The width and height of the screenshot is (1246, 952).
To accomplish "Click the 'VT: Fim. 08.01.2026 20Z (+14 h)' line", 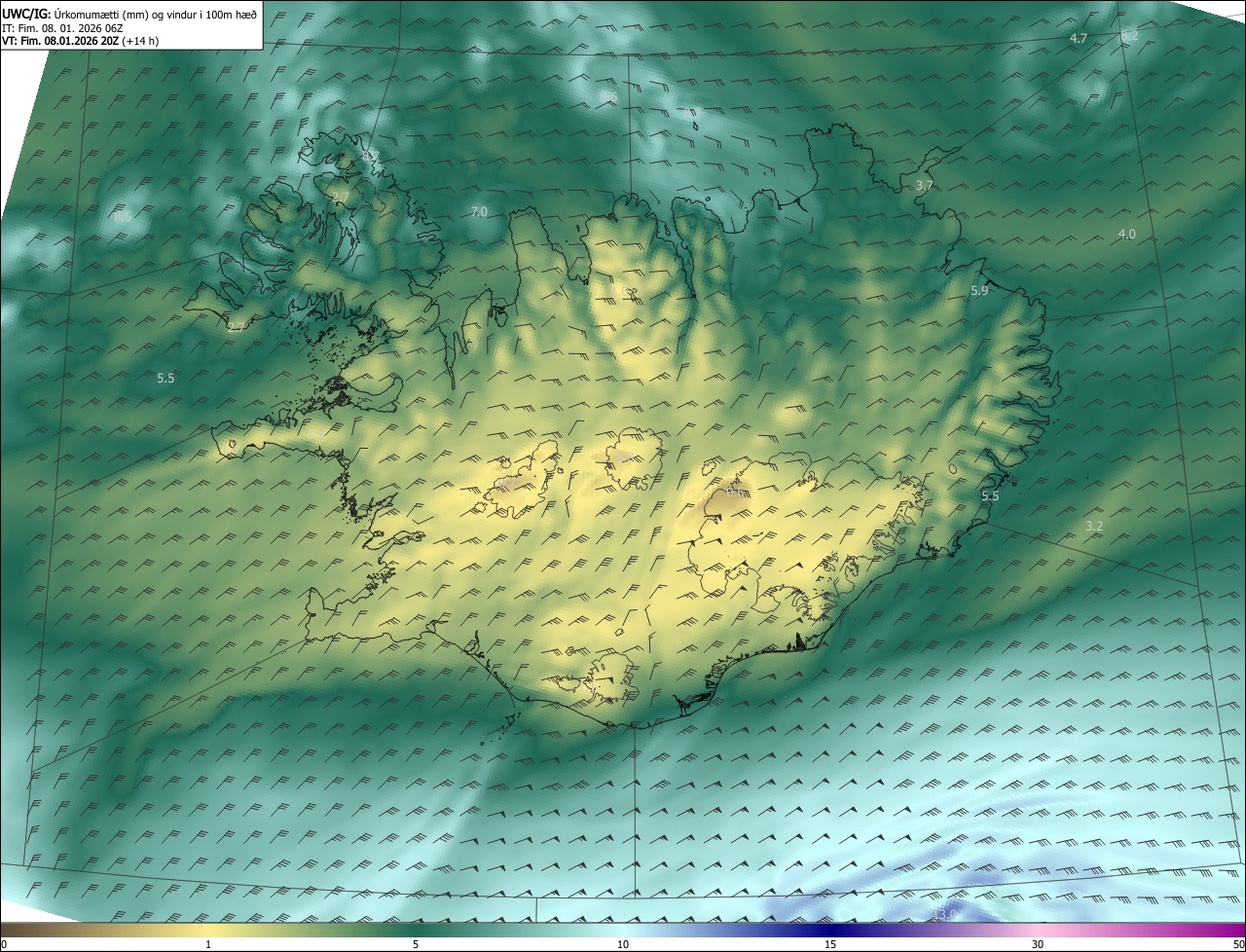I will tap(80, 41).
